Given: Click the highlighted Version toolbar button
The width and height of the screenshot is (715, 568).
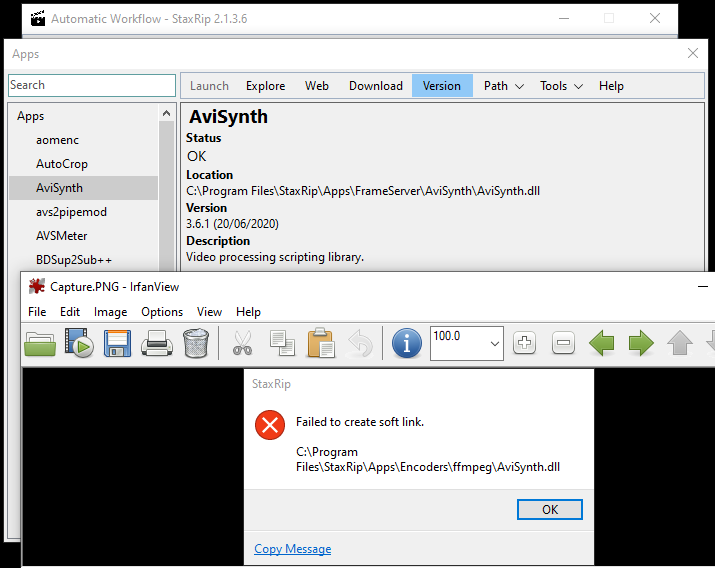Looking at the screenshot, I should point(442,86).
